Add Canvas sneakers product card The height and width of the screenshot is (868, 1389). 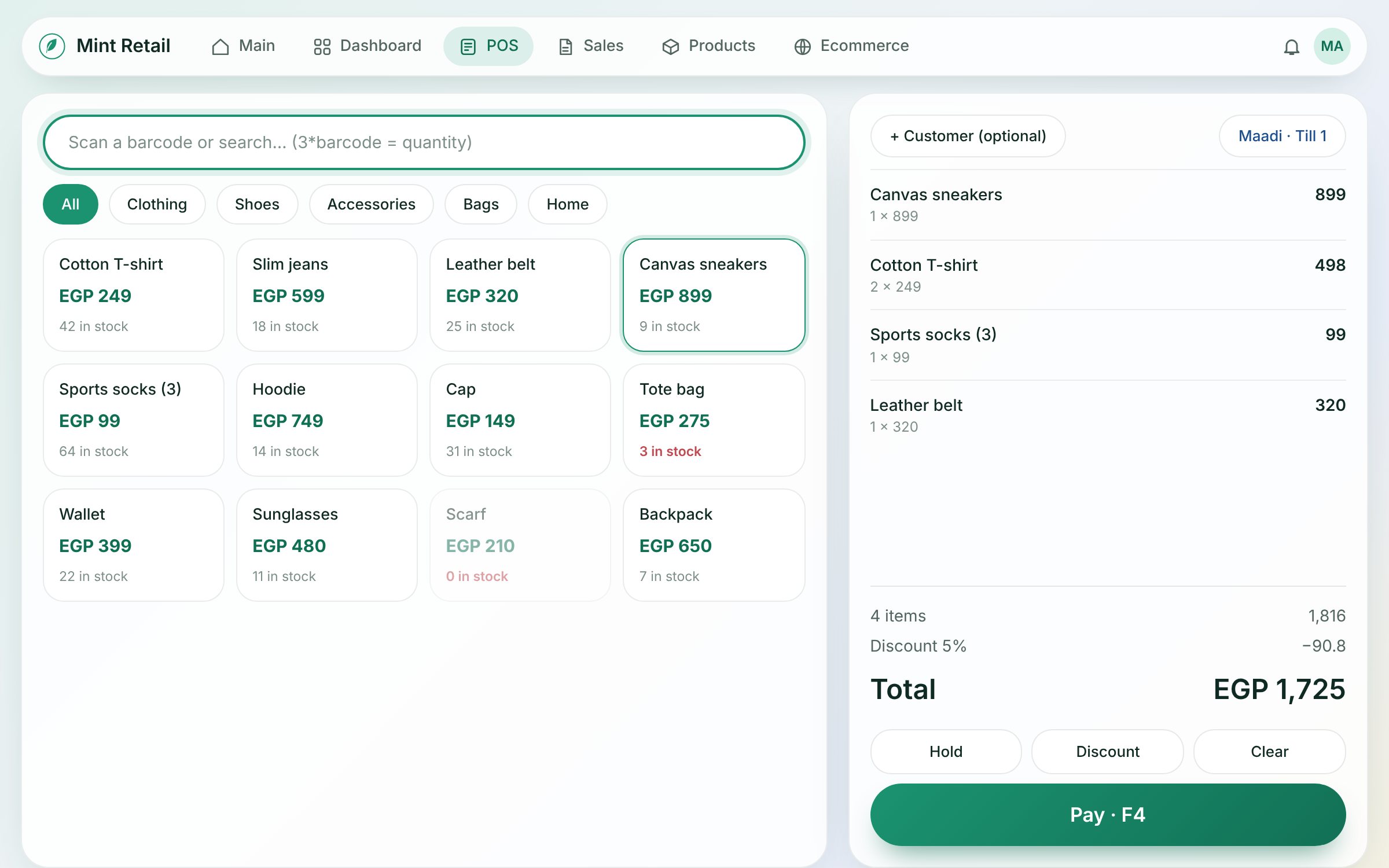(x=714, y=295)
